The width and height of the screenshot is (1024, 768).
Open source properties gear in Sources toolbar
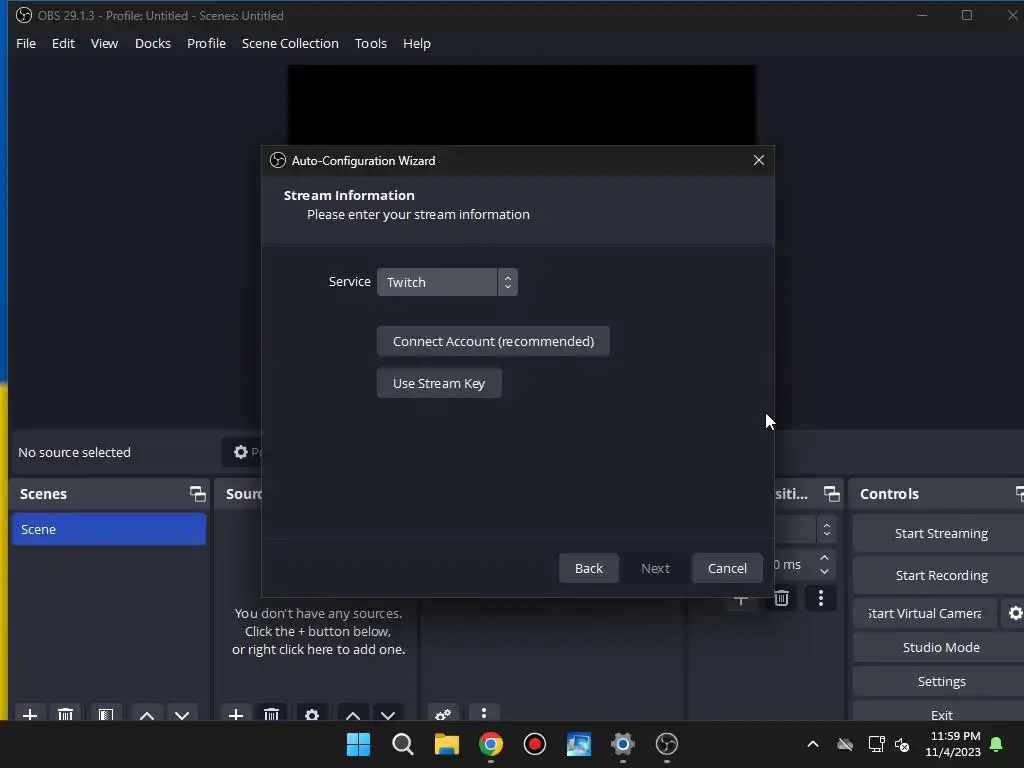pyautogui.click(x=312, y=714)
